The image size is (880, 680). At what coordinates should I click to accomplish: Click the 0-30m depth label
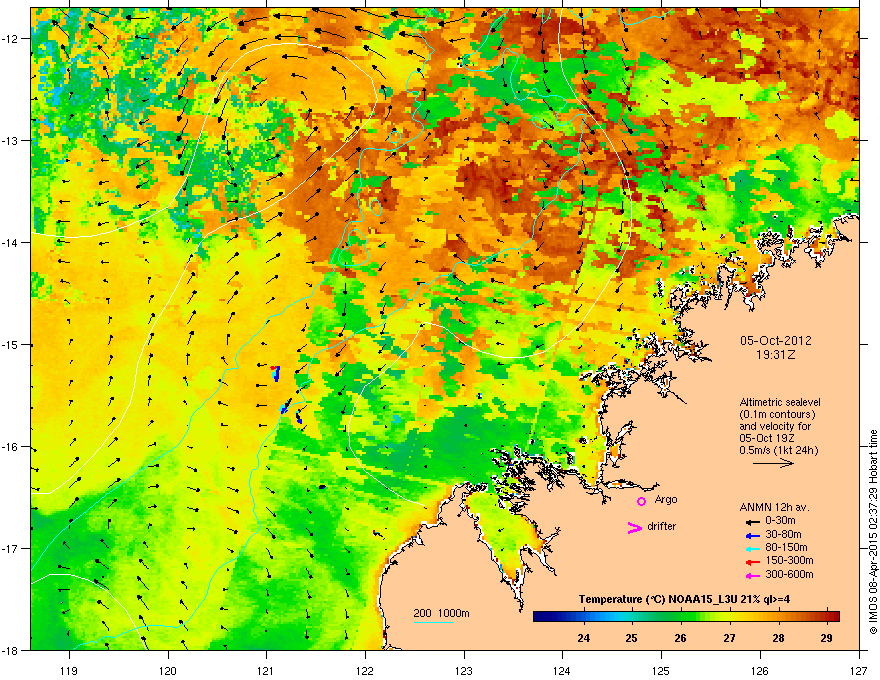tap(780, 521)
